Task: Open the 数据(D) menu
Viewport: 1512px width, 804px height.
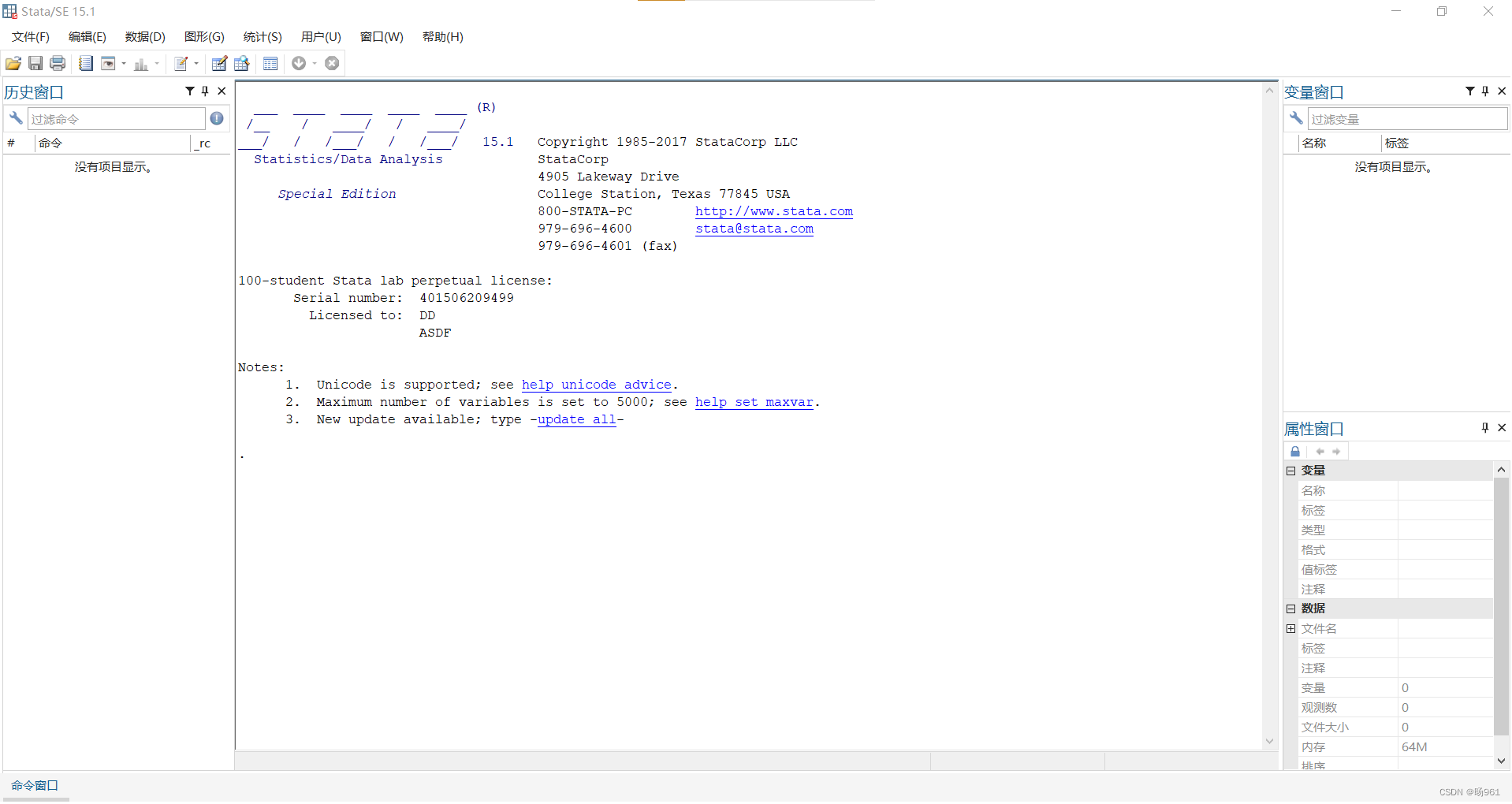Action: point(145,37)
